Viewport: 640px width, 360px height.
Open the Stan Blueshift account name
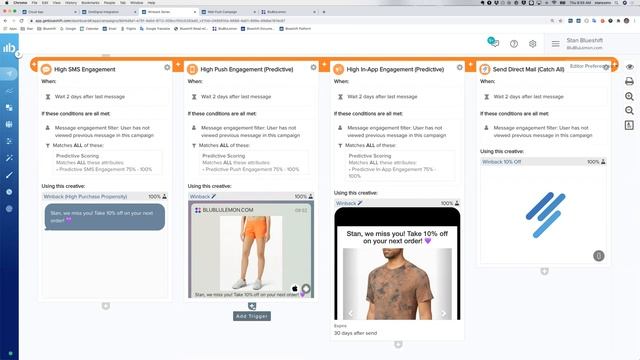coord(584,40)
